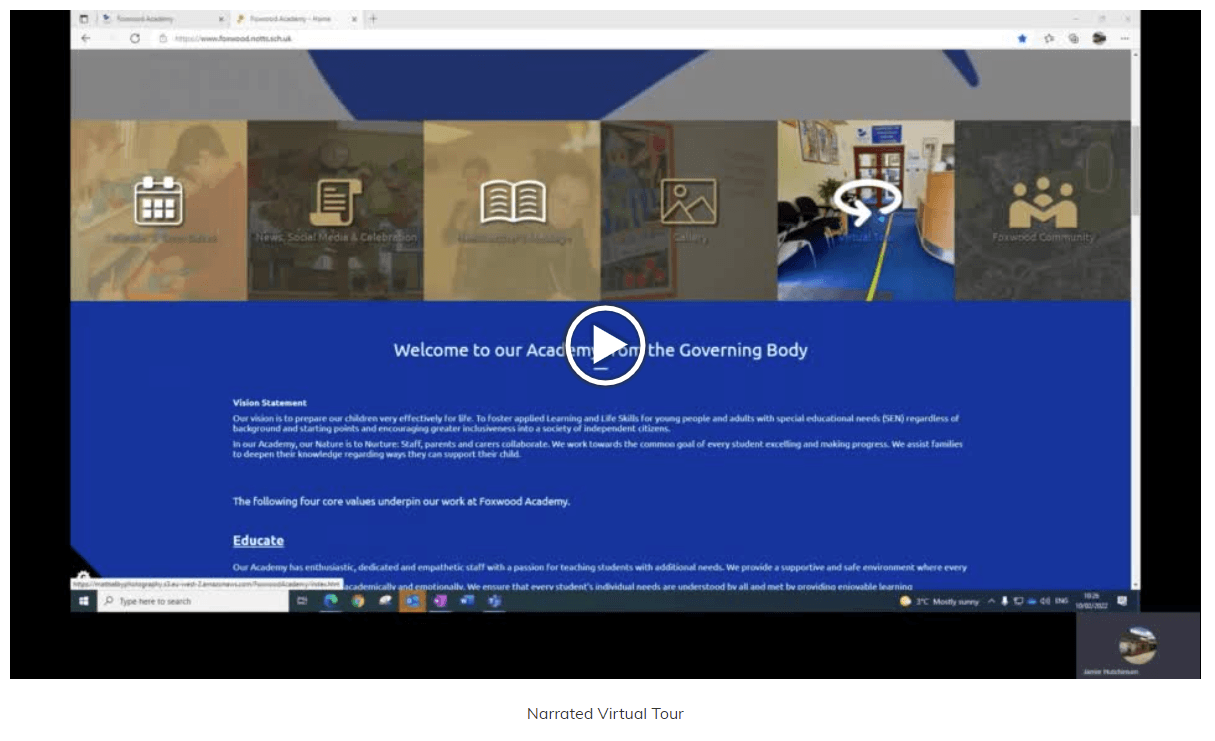Open Microsoft Teams from the taskbar
The height and width of the screenshot is (741, 1215).
coord(493,601)
